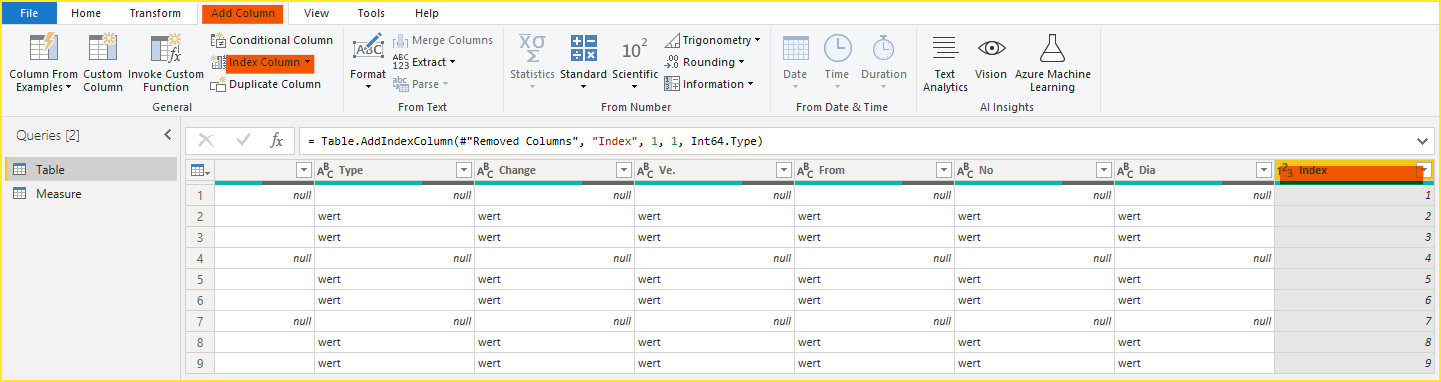Open the Help tab
Viewport: 1441px width, 382px height.
(x=427, y=13)
